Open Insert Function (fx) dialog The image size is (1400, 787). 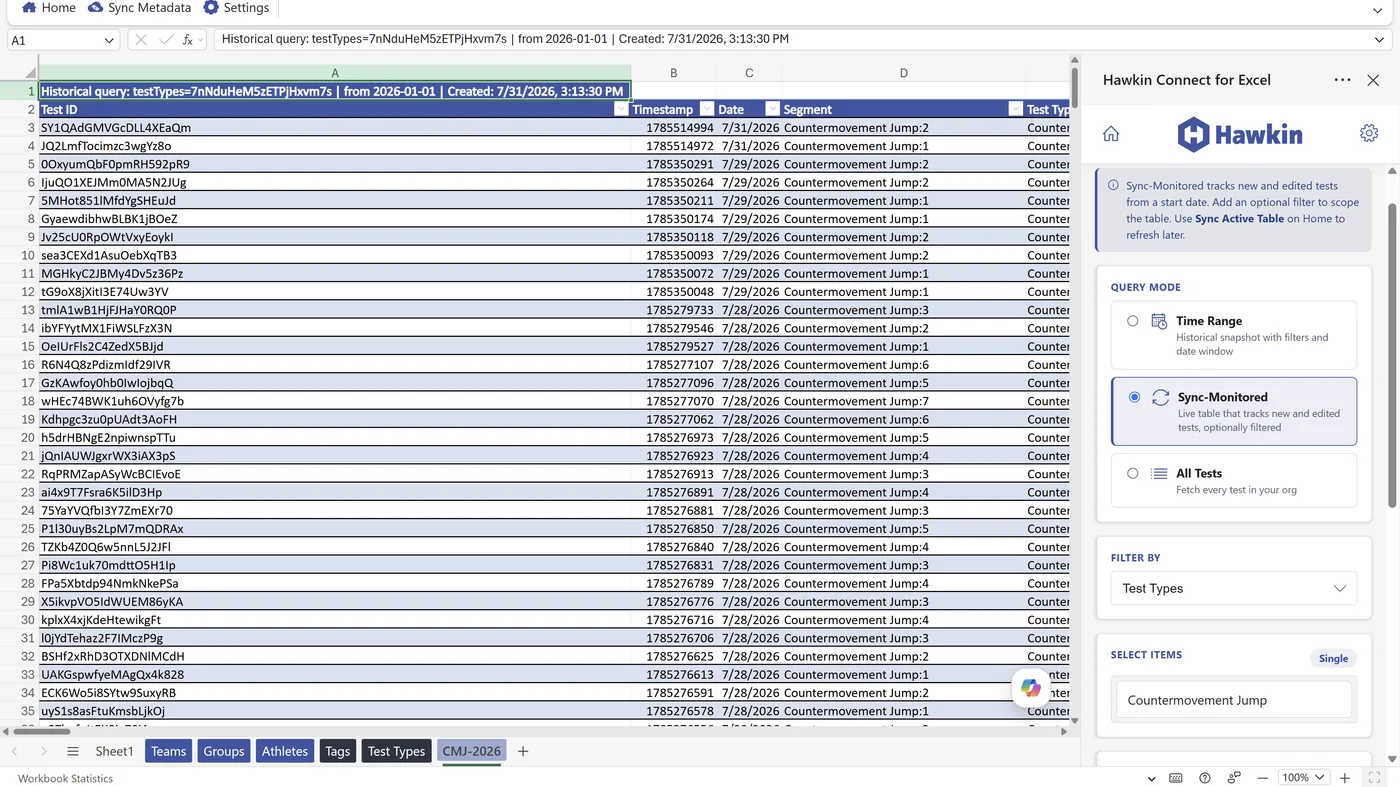click(x=188, y=40)
